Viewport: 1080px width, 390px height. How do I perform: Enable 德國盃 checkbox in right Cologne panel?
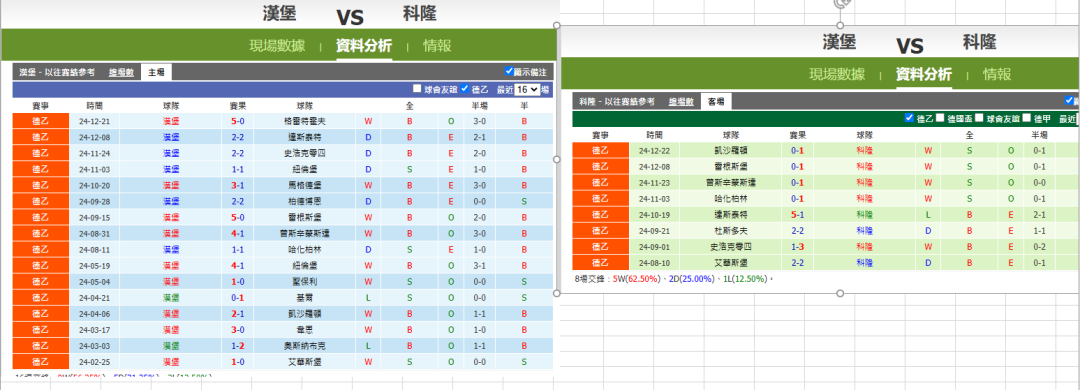coord(940,118)
